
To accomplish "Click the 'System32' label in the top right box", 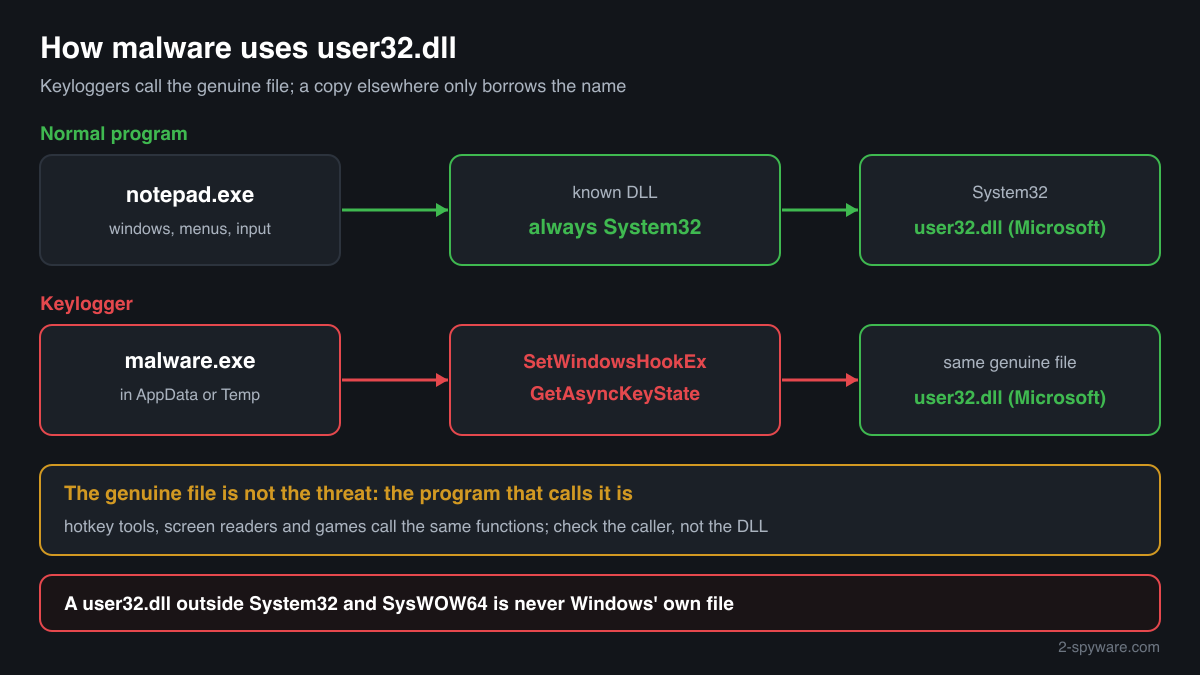I will [1010, 192].
